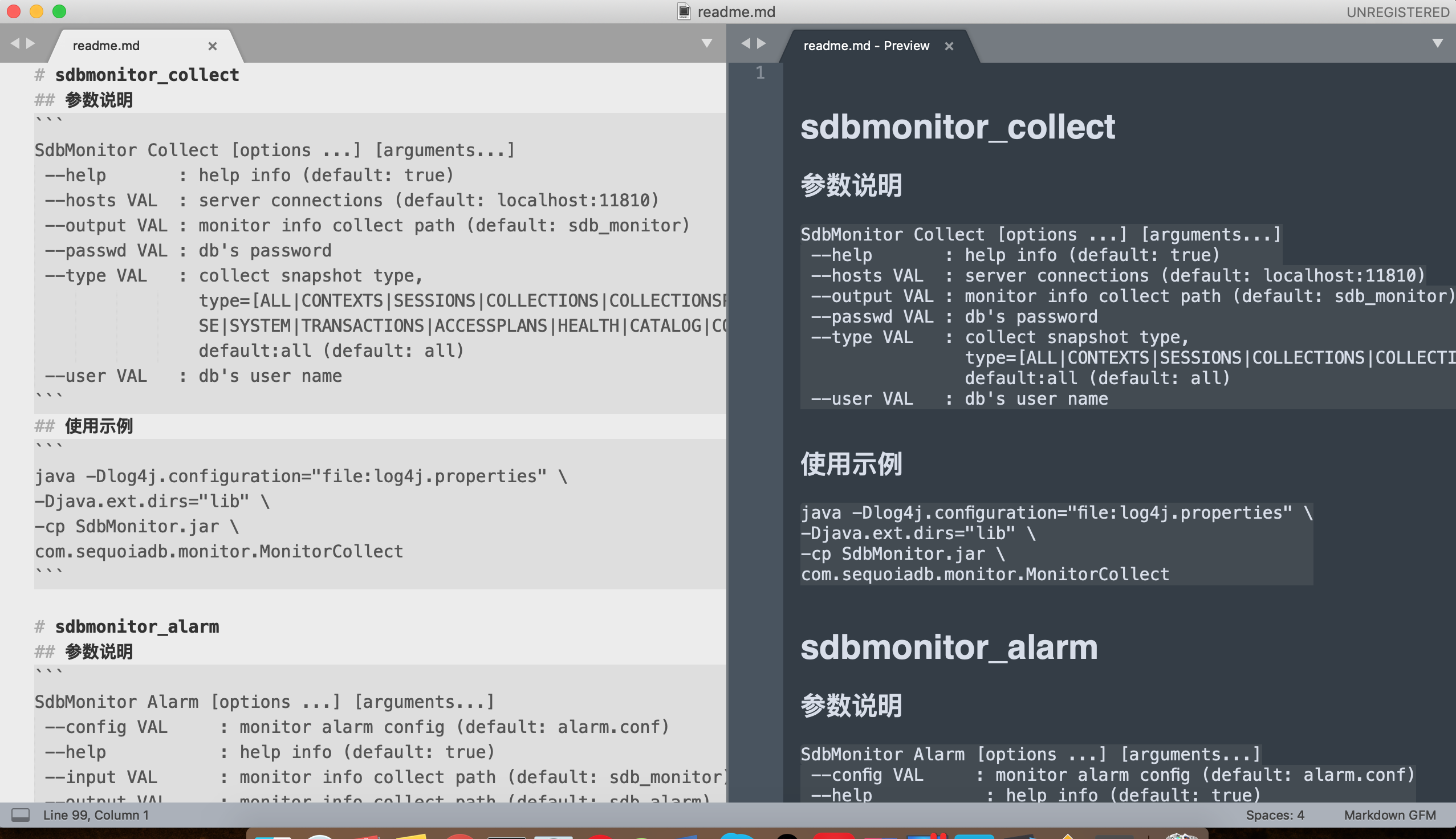This screenshot has width=1456, height=839.
Task: Click 'default:all (default: all)' line in editor
Action: 331,351
